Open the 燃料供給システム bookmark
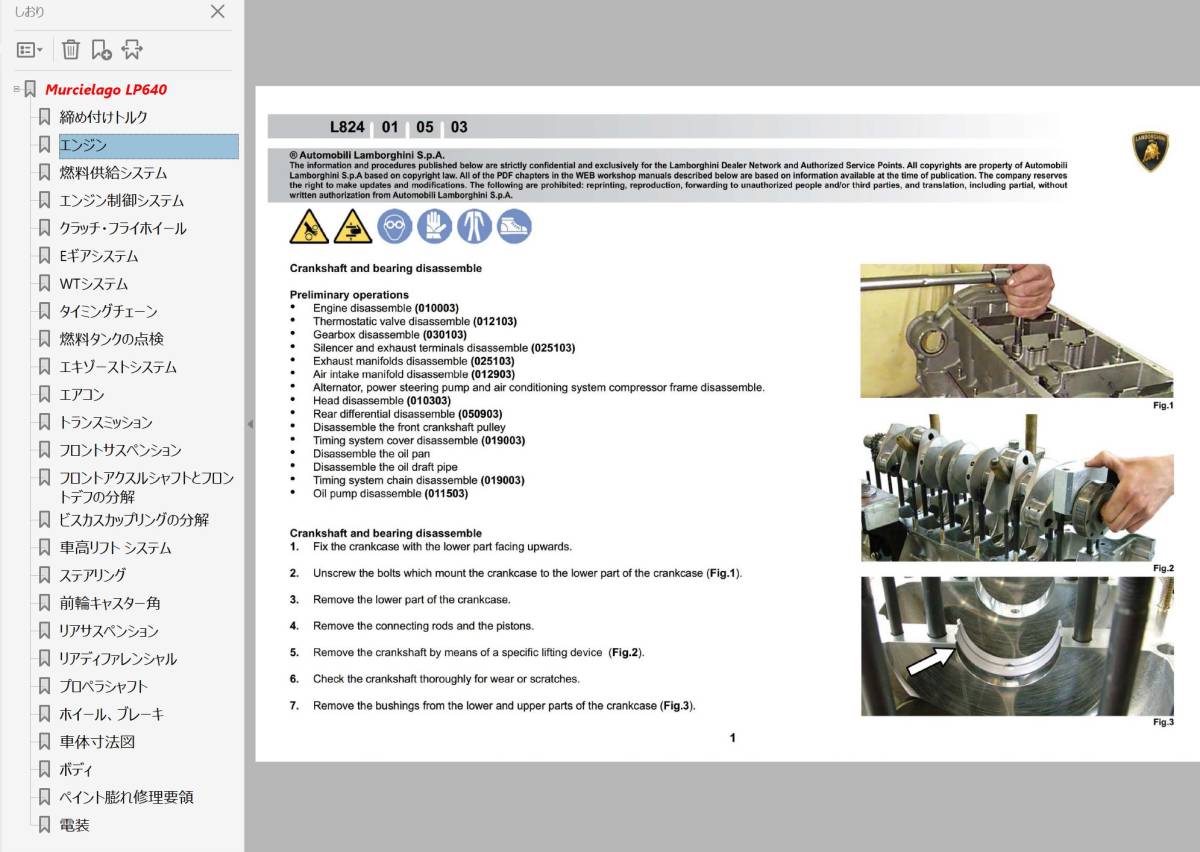1200x852 pixels. point(113,173)
